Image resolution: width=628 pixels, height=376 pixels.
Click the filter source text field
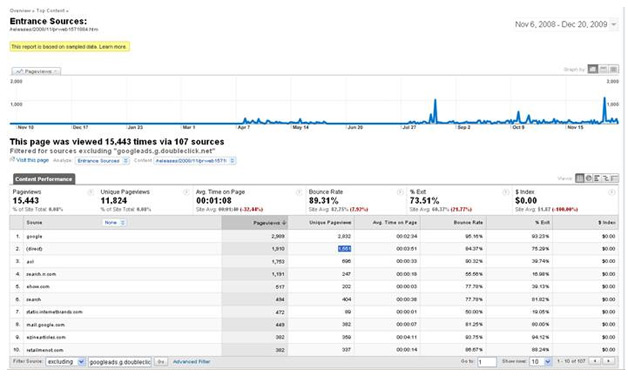pos(120,362)
